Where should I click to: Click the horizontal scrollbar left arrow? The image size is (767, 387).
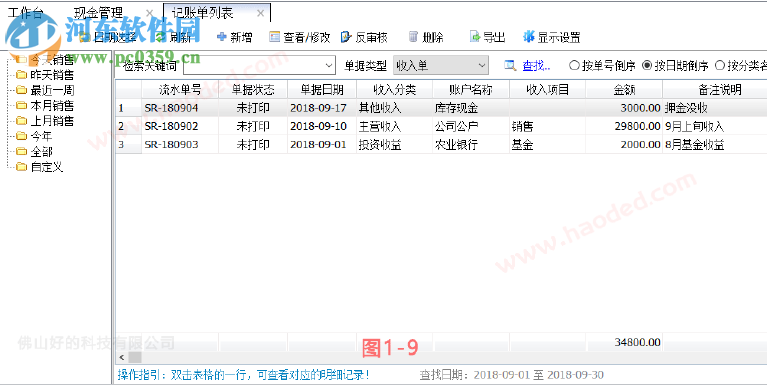[122, 358]
